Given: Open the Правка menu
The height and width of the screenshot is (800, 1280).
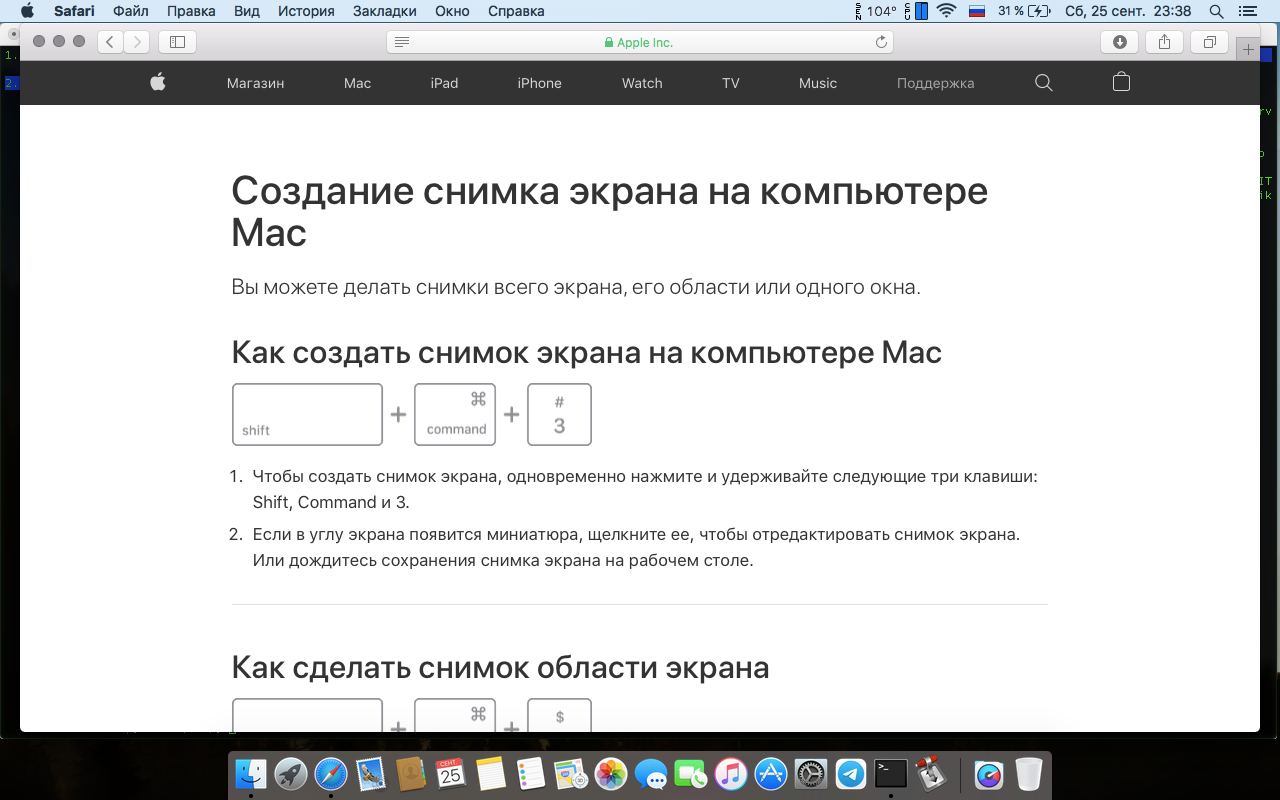Looking at the screenshot, I should pyautogui.click(x=191, y=11).
